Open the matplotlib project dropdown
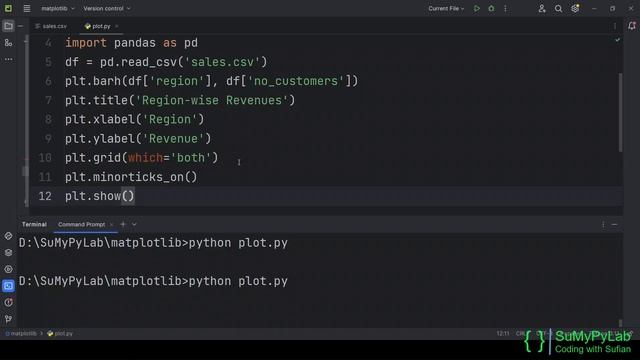Screen dimensions: 640x360 58,8
